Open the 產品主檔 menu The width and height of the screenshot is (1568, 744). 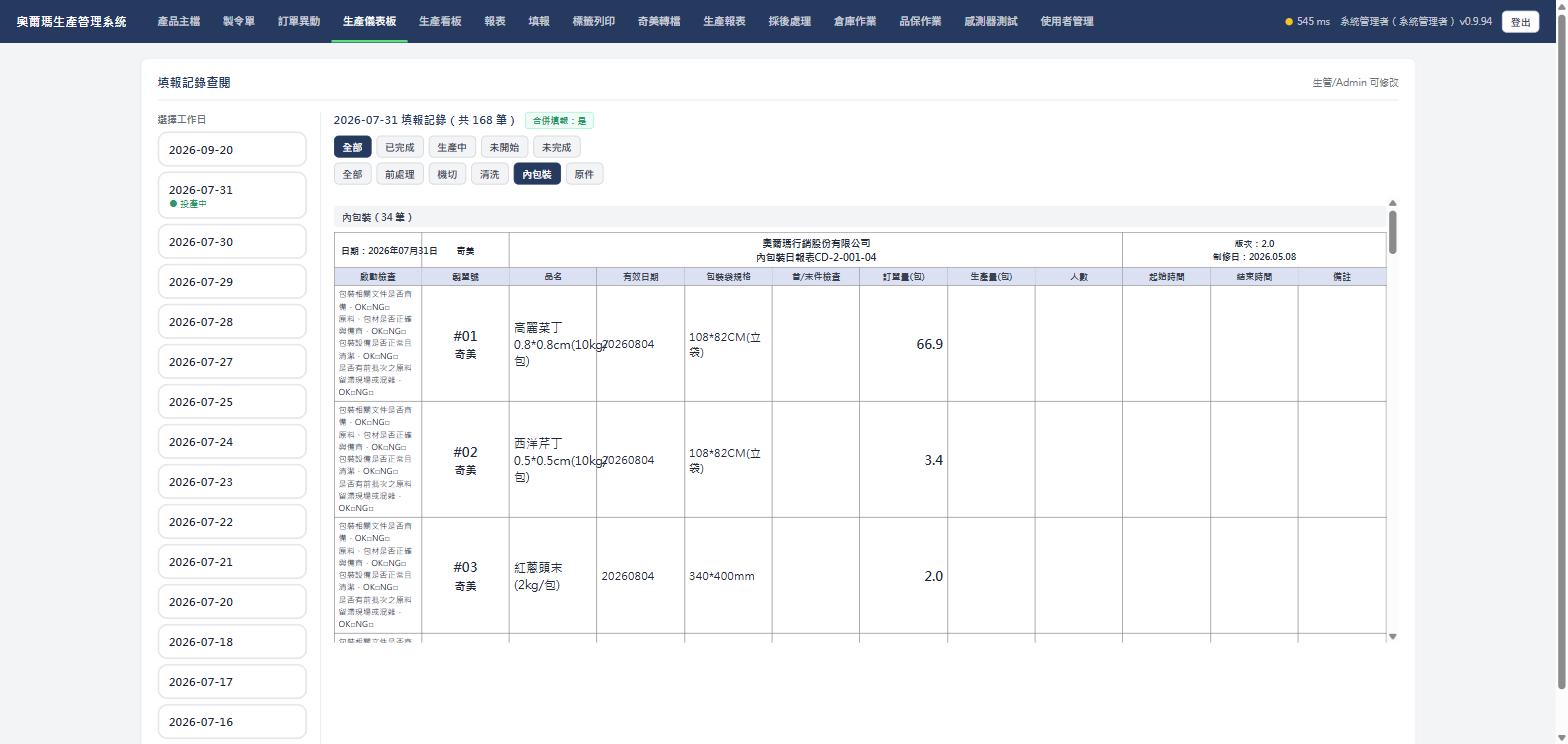click(x=179, y=21)
